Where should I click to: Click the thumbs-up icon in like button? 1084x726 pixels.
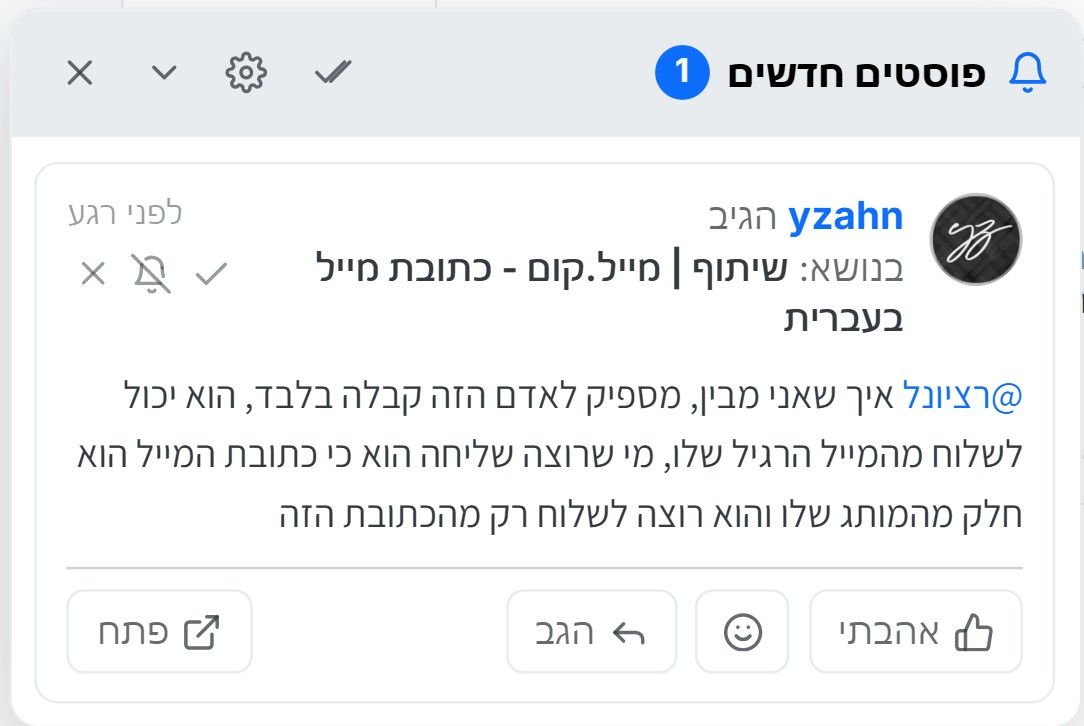(973, 632)
